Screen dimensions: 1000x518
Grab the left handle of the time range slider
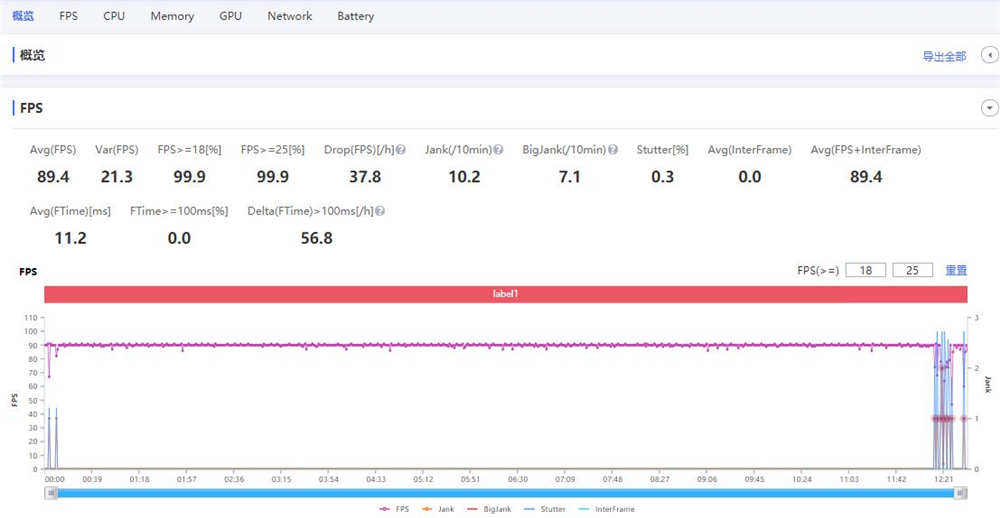coord(49,492)
